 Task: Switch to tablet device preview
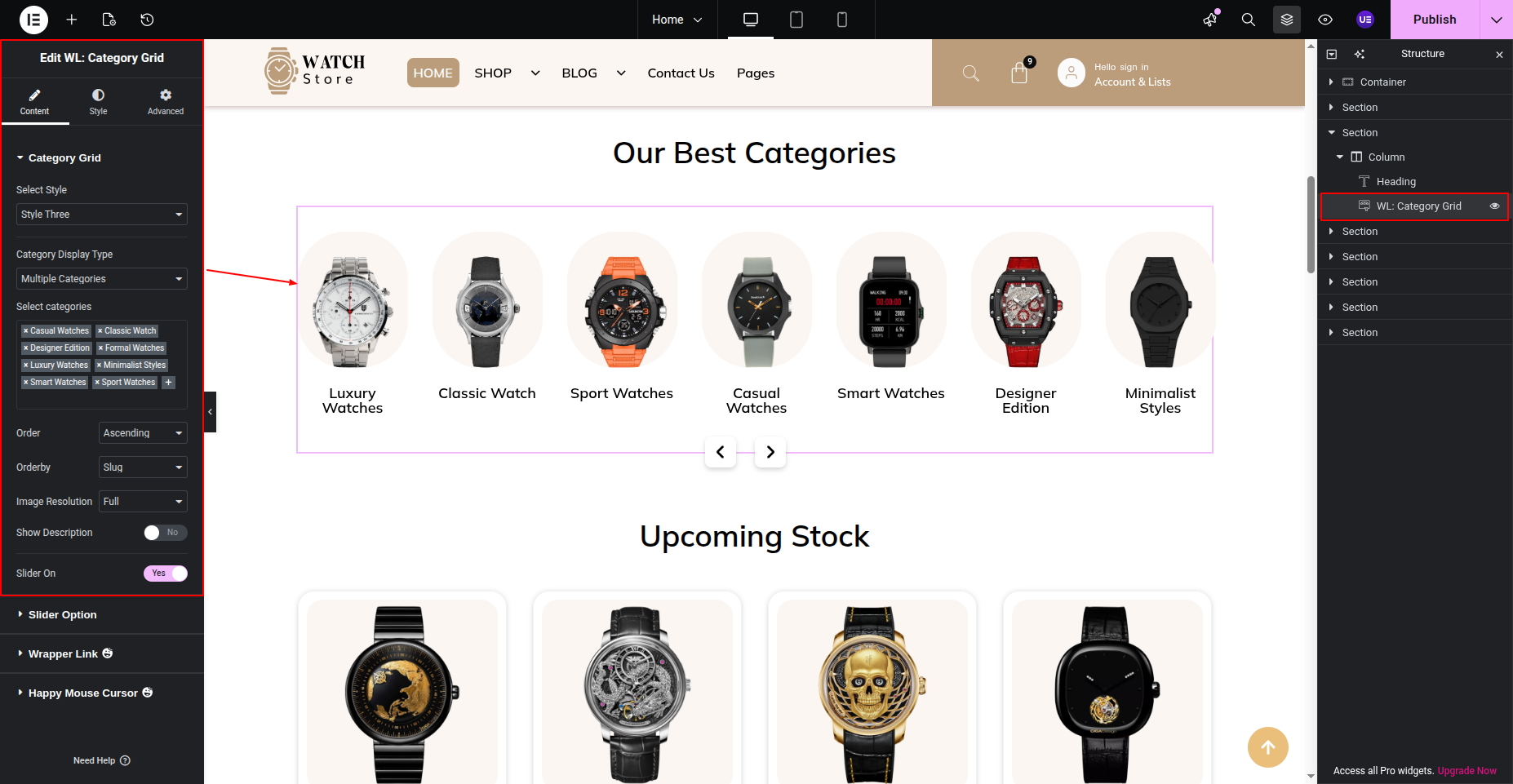click(x=796, y=20)
